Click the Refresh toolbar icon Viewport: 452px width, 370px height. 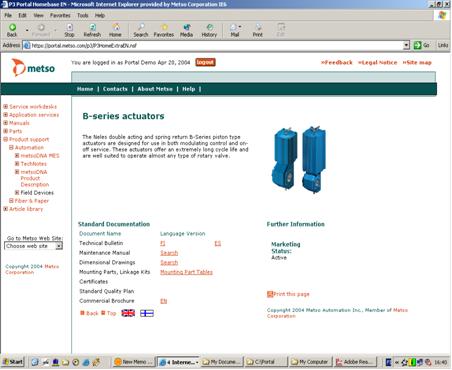click(x=92, y=27)
